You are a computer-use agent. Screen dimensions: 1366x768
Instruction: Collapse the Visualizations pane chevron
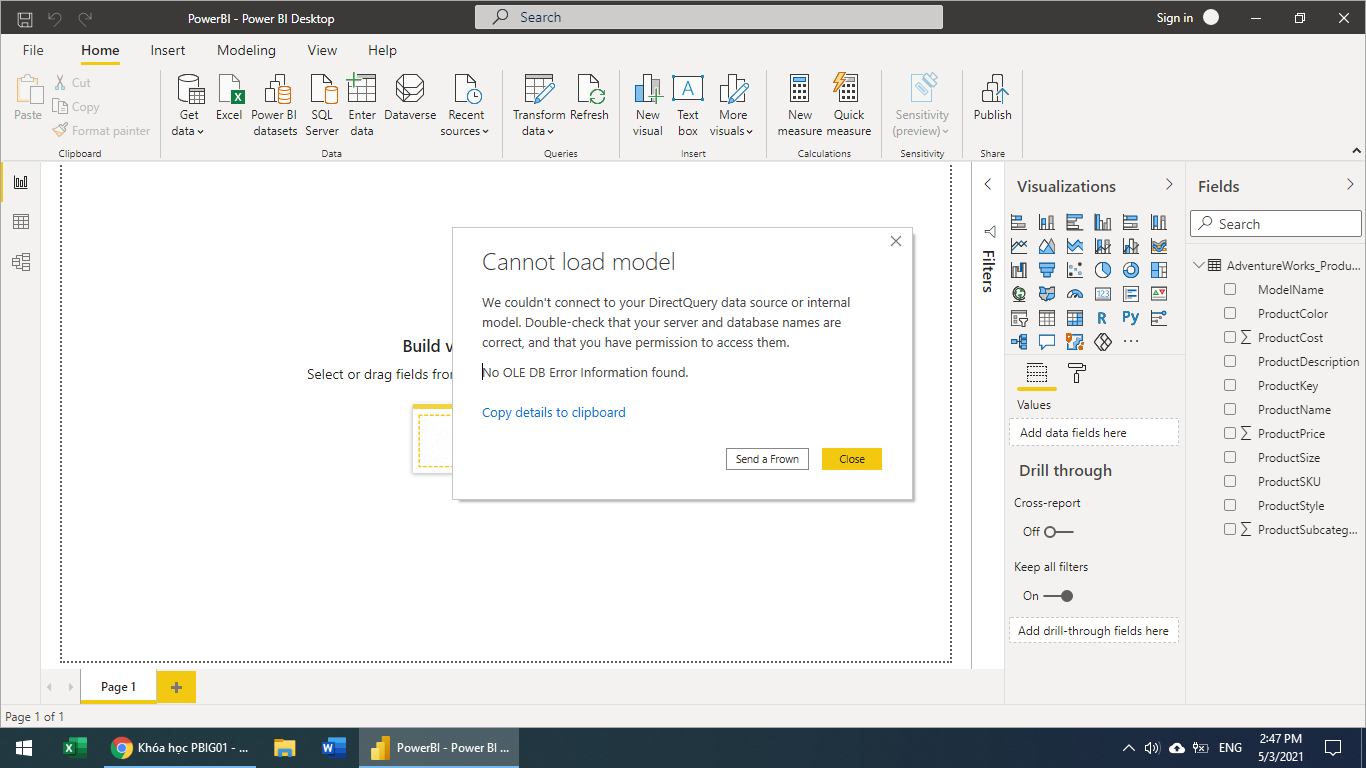pyautogui.click(x=1169, y=185)
